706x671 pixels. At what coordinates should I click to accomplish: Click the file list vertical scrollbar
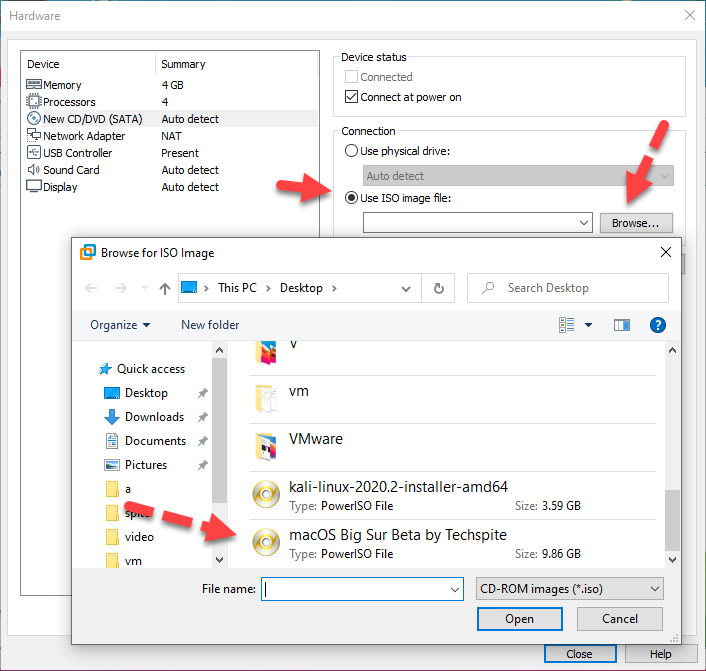click(x=672, y=519)
